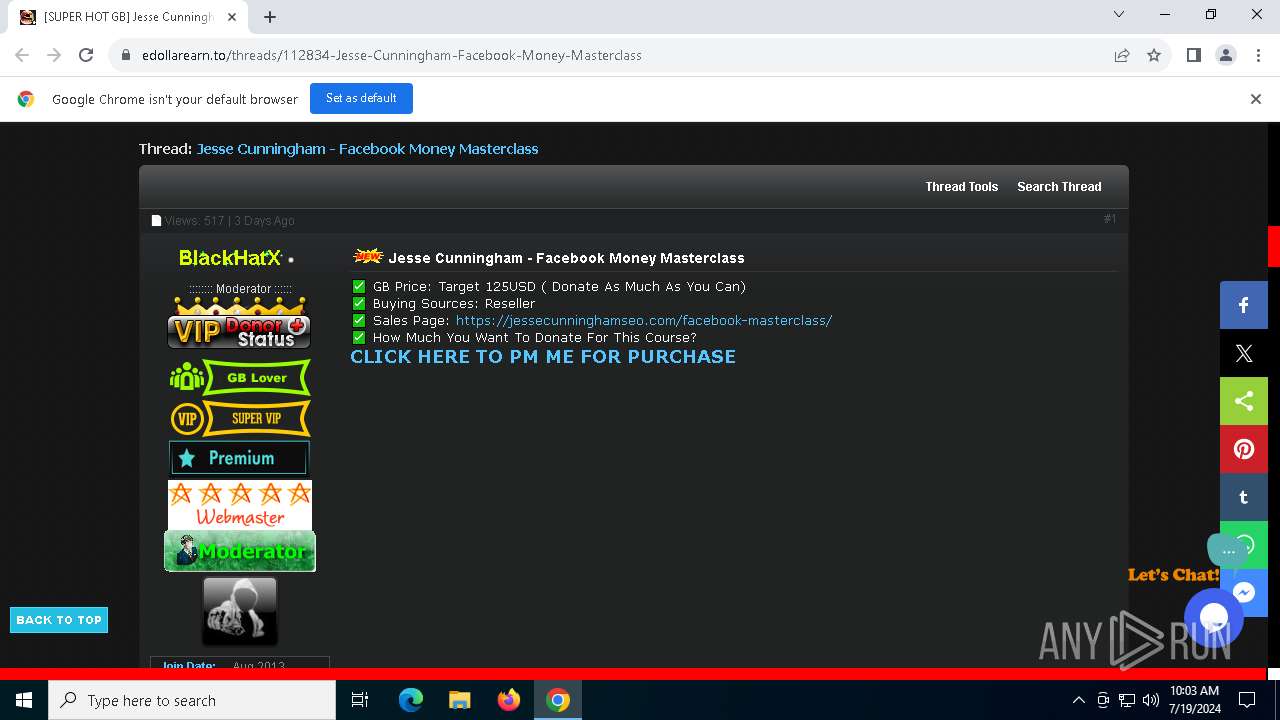Screen dimensions: 1280x720
Task: Open the Windows Start menu
Action: point(24,700)
